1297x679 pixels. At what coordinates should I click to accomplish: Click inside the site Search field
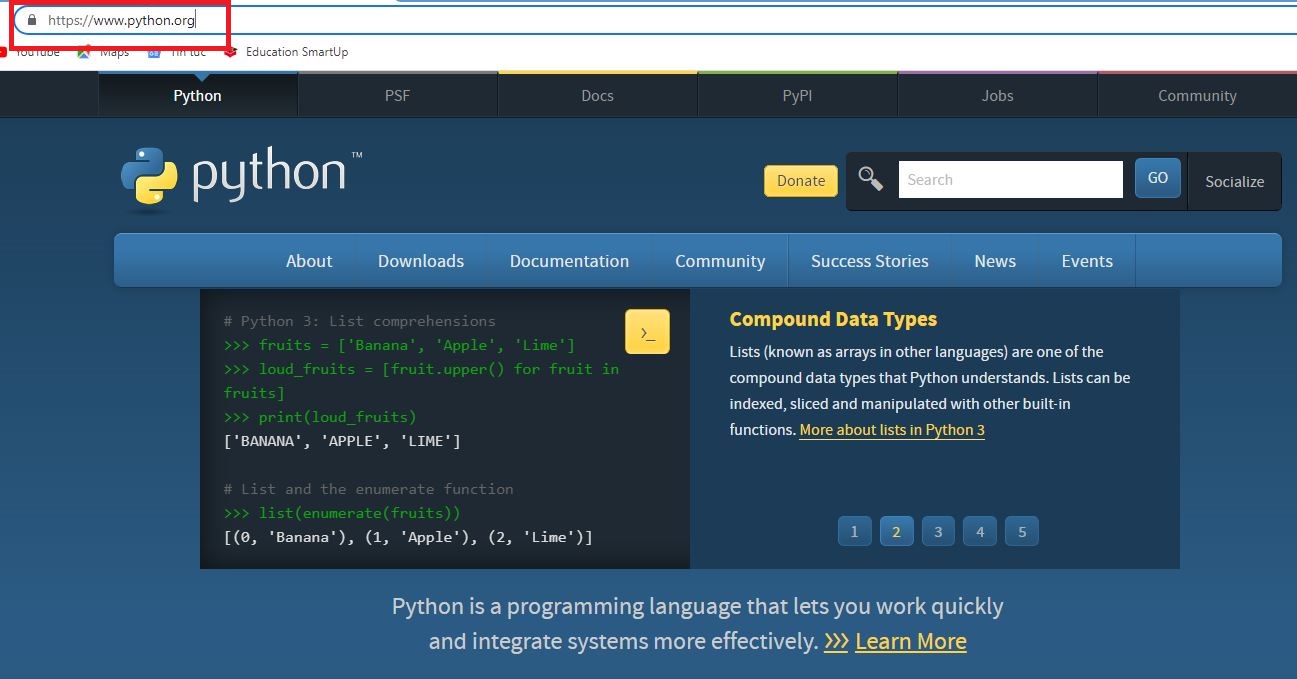pyautogui.click(x=1010, y=180)
